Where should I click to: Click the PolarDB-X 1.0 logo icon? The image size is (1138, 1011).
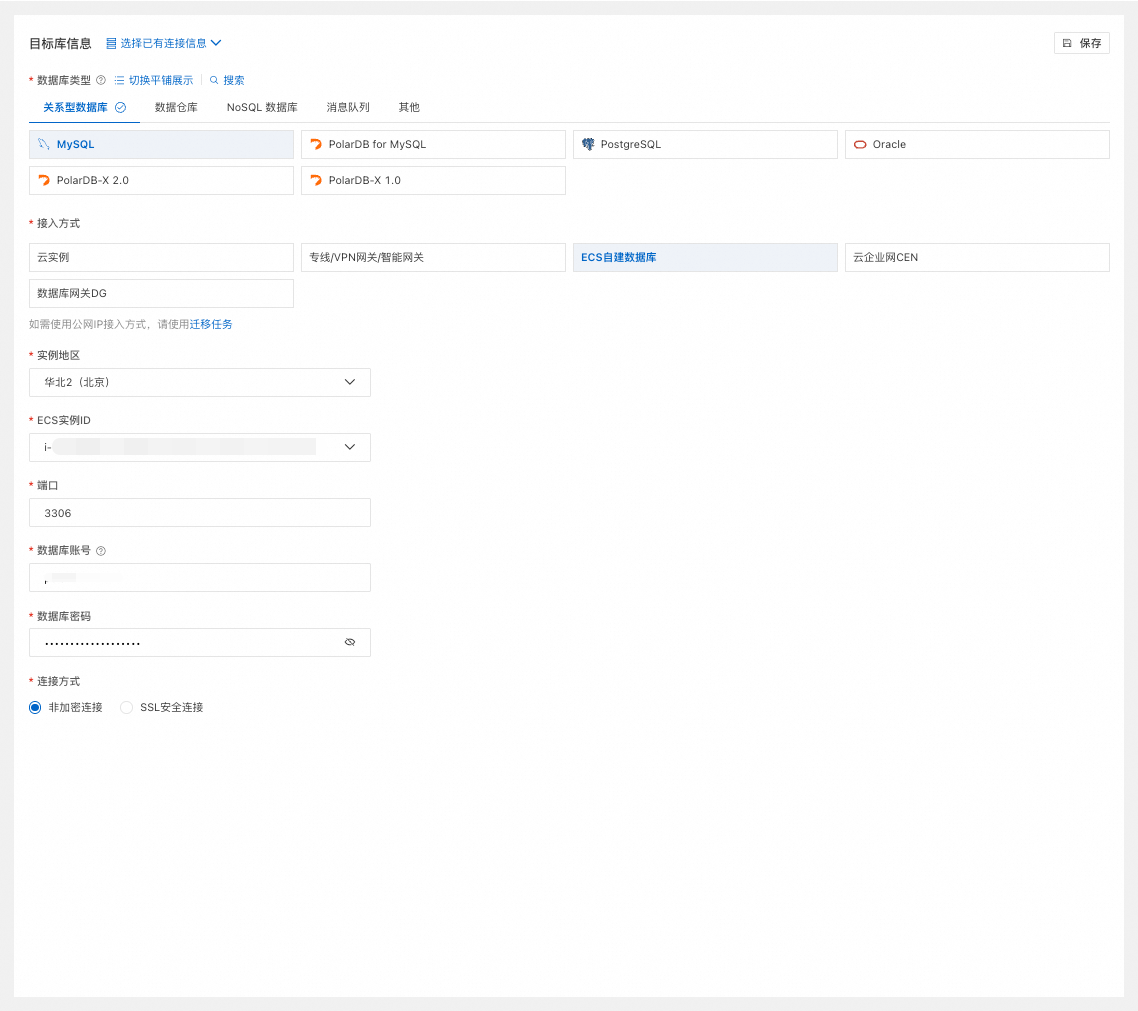(316, 180)
